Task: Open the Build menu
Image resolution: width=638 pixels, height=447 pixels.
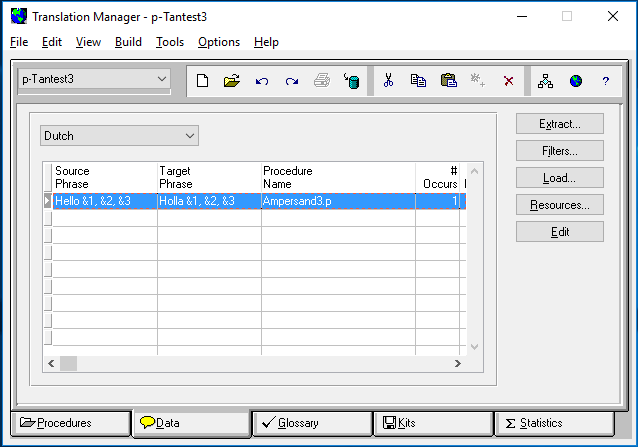Action: (x=128, y=42)
